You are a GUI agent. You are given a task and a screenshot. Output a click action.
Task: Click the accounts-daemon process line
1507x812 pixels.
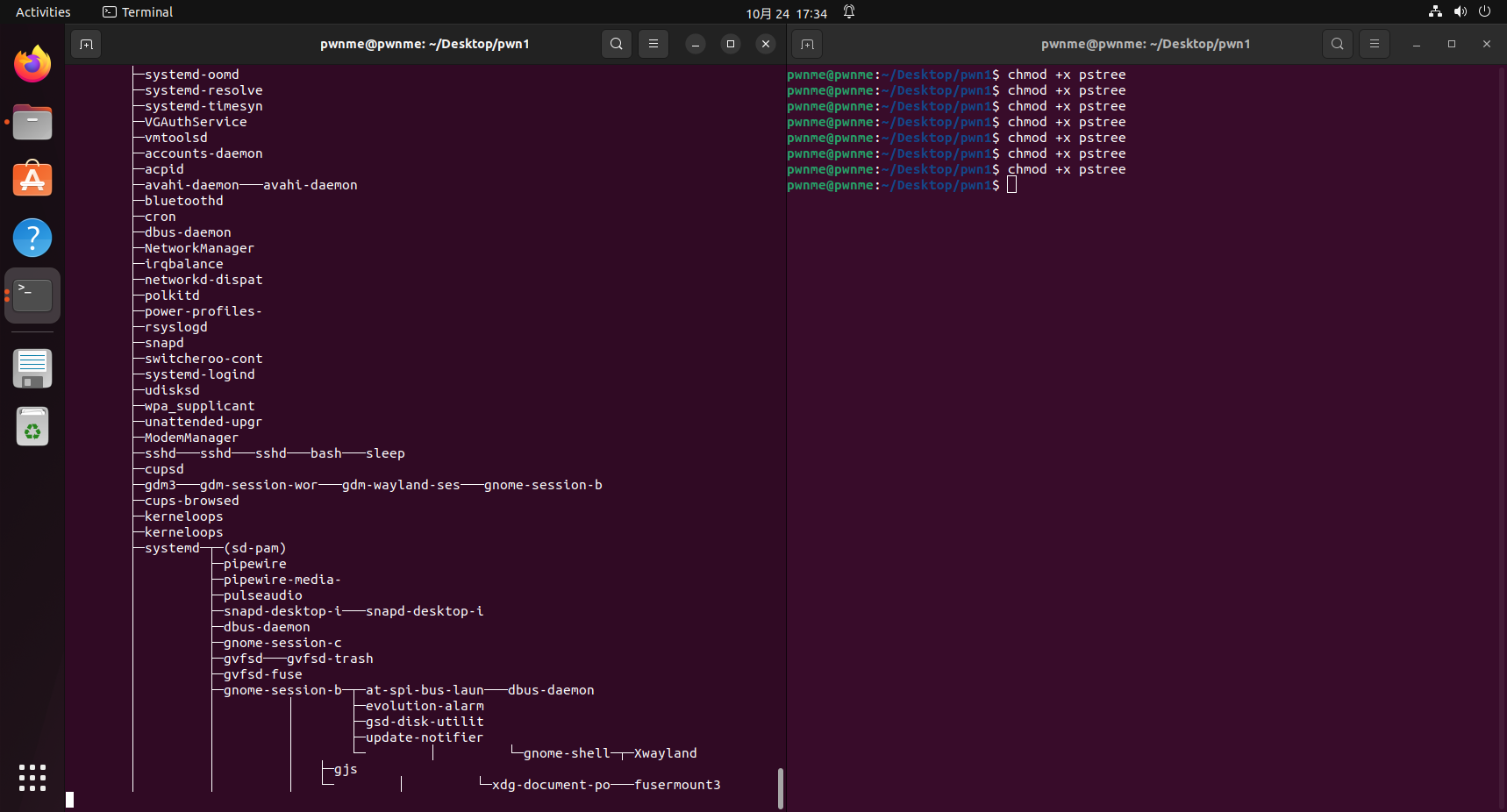pyautogui.click(x=204, y=153)
